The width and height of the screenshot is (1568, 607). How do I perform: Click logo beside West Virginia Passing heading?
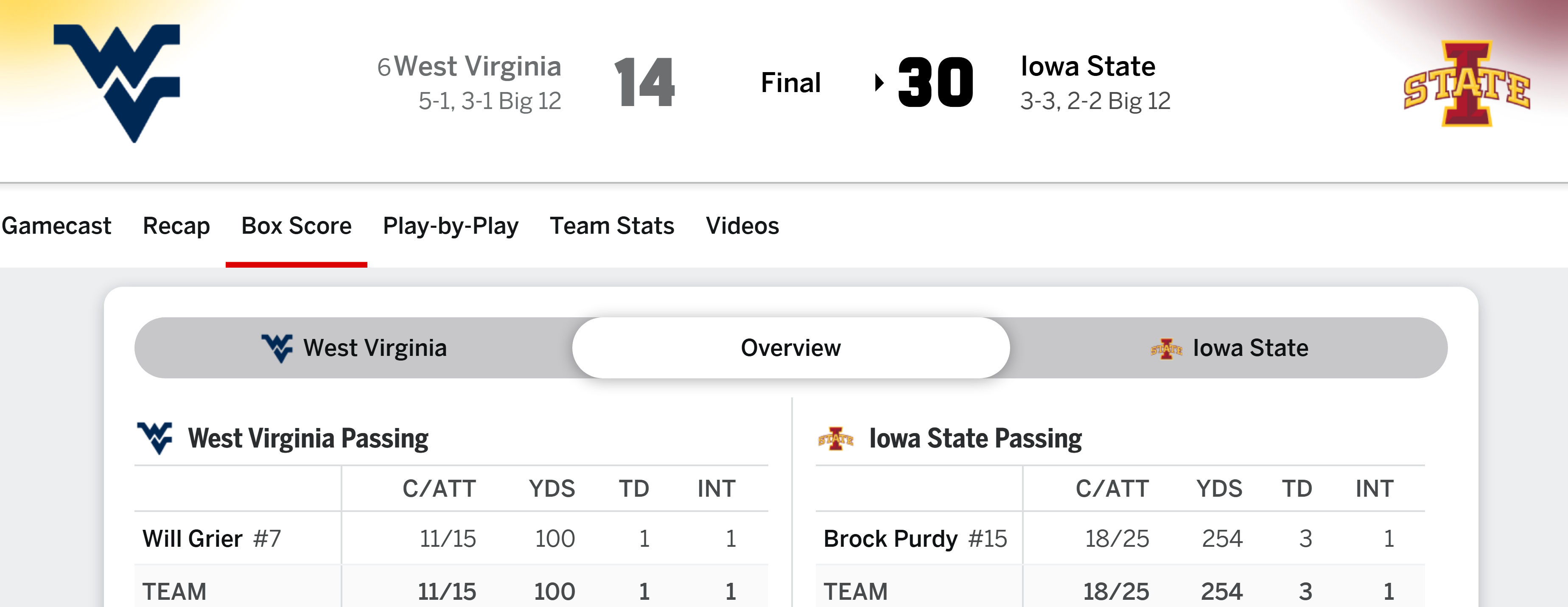point(154,438)
